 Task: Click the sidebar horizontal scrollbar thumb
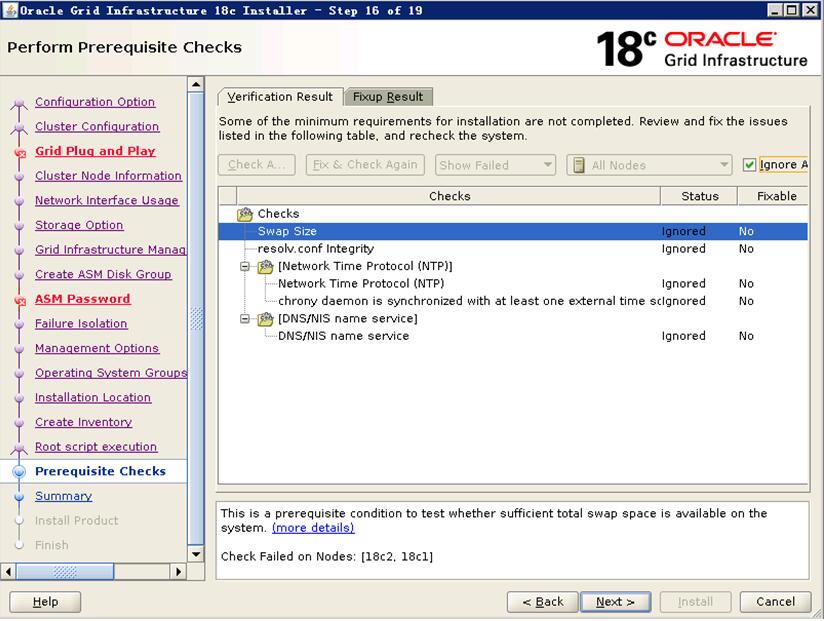click(65, 572)
